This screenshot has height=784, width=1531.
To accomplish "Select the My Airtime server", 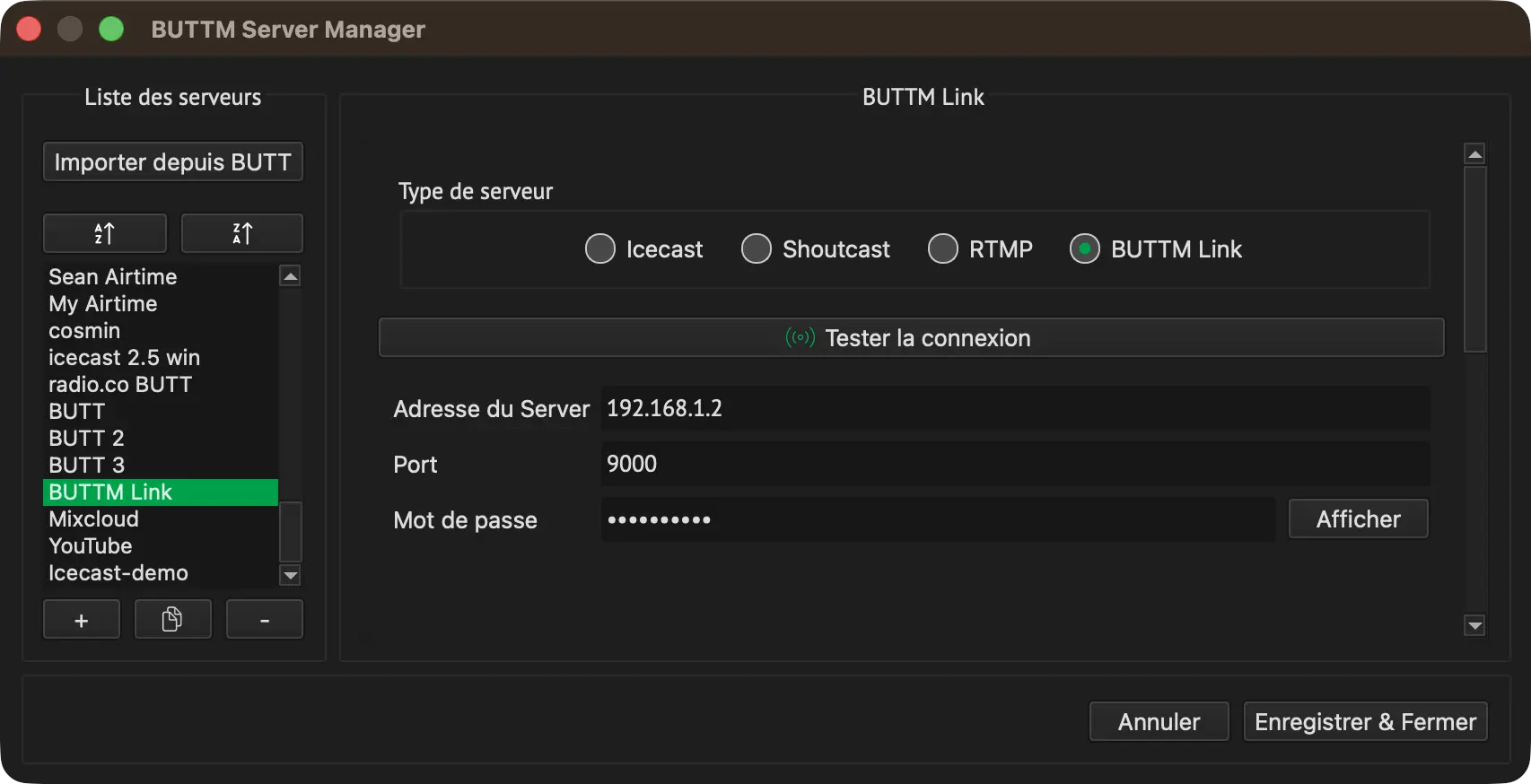I will (161, 304).
